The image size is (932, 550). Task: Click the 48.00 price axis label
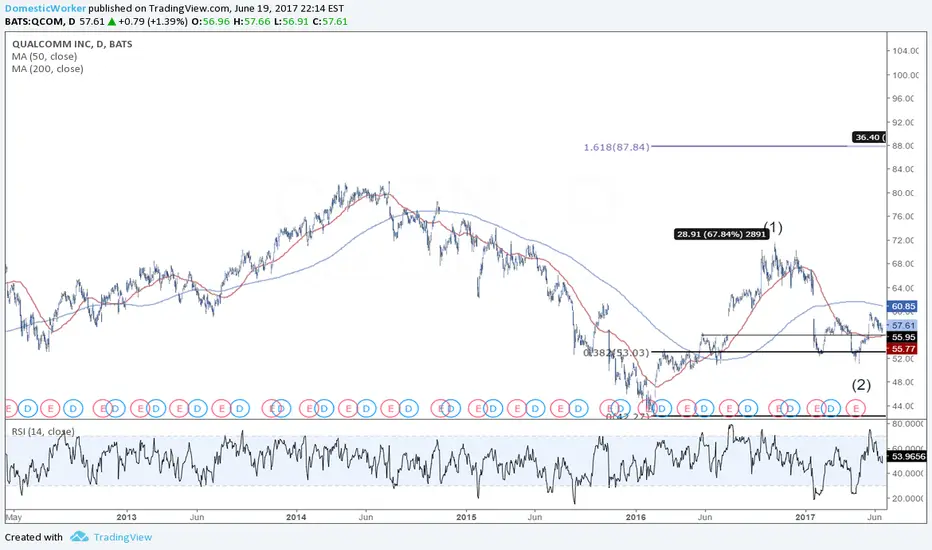902,382
